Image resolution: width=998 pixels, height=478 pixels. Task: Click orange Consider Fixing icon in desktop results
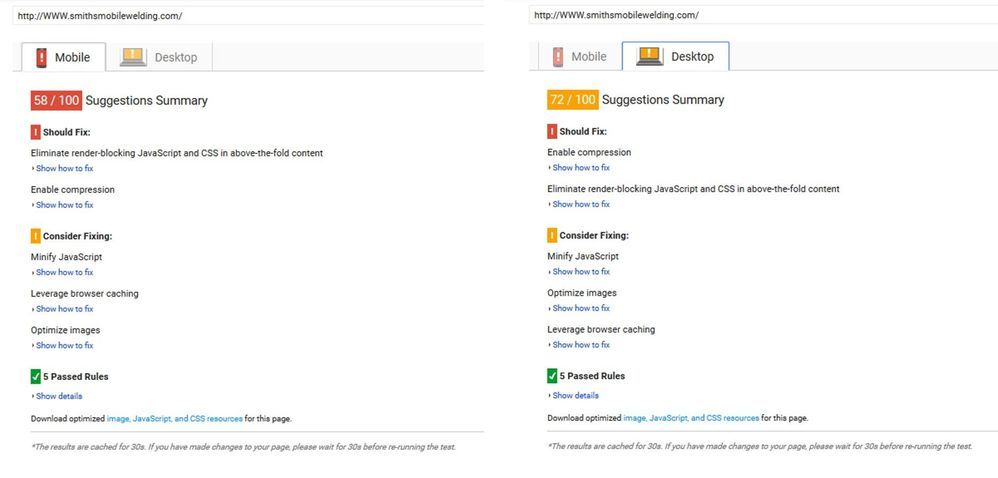(552, 235)
